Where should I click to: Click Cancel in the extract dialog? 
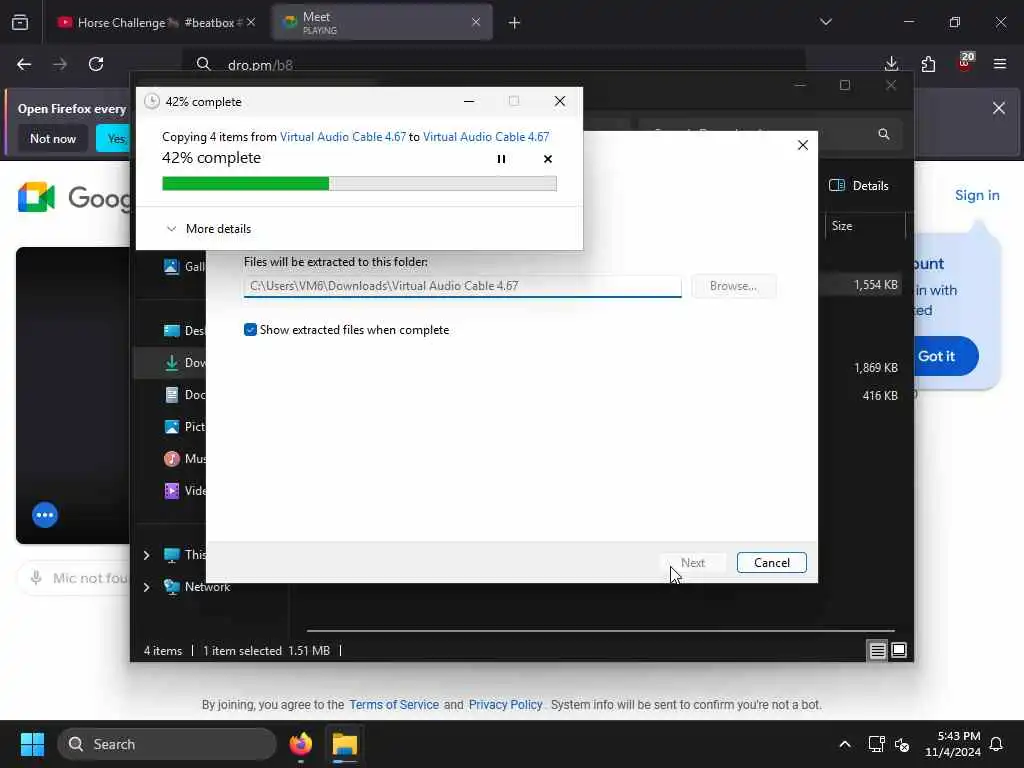click(771, 563)
